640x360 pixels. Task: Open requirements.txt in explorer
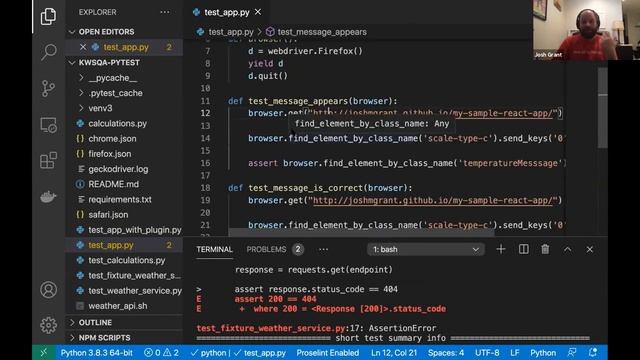tap(124, 199)
